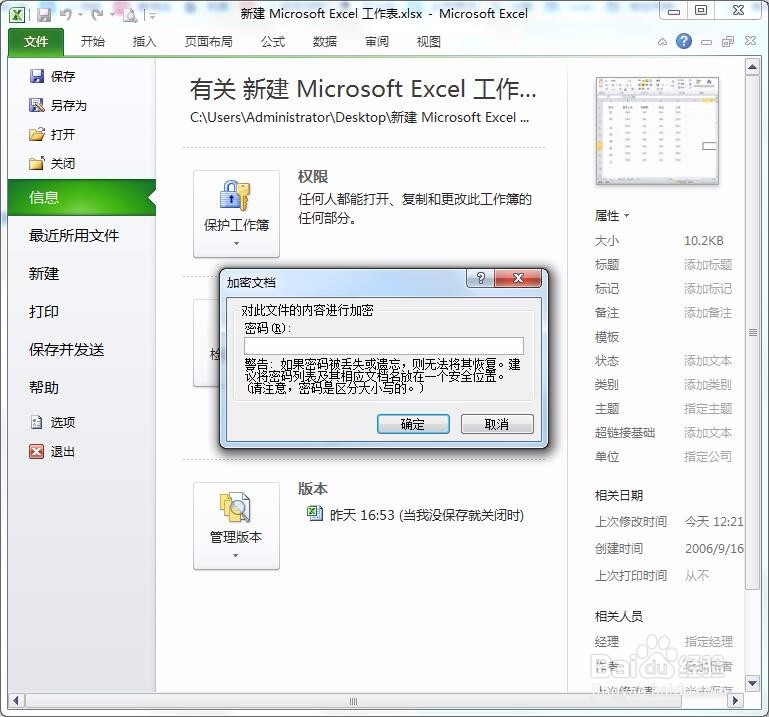Open Excel Help blue question mark
769x717 pixels.
pos(684,41)
